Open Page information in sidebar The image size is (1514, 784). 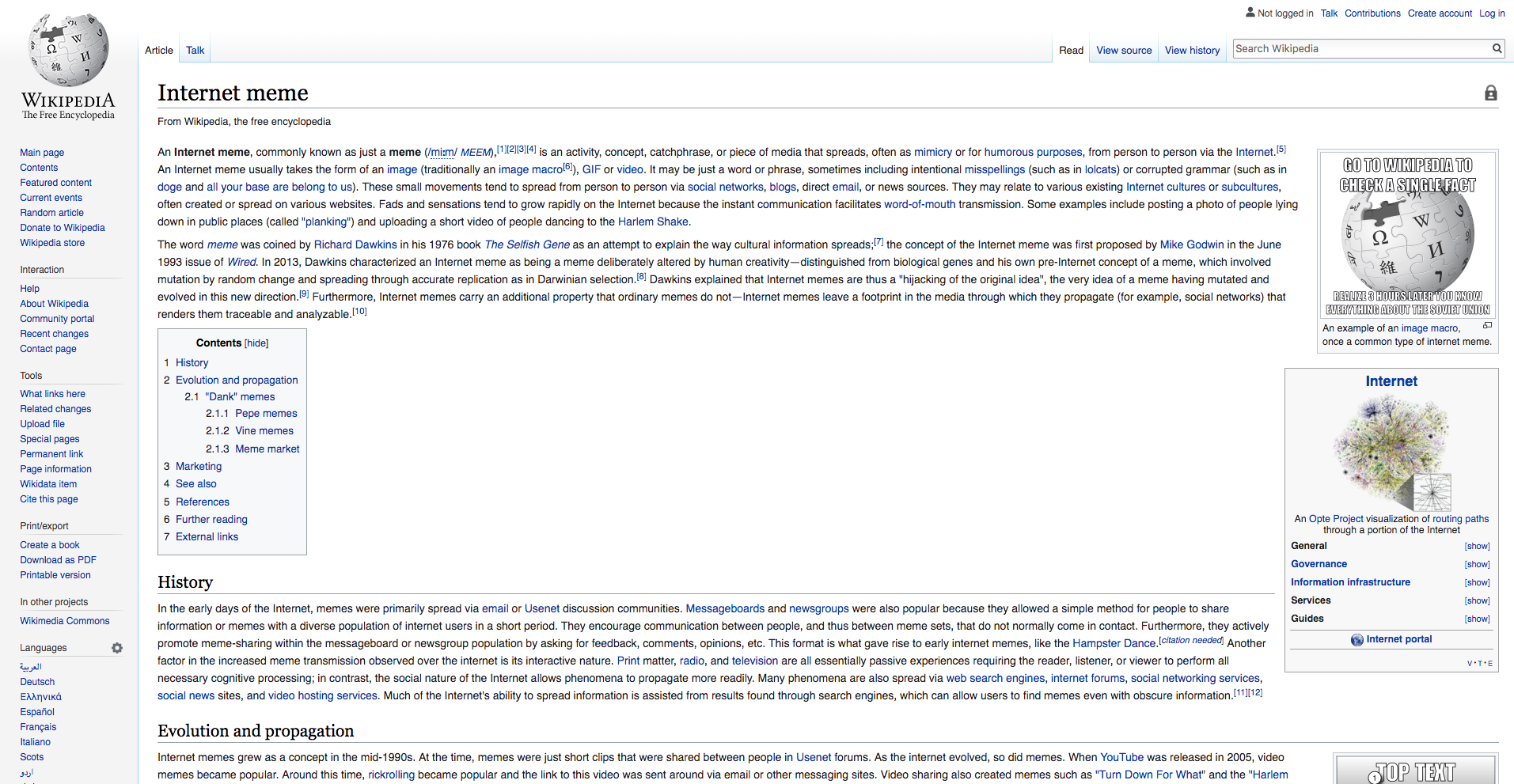55,469
